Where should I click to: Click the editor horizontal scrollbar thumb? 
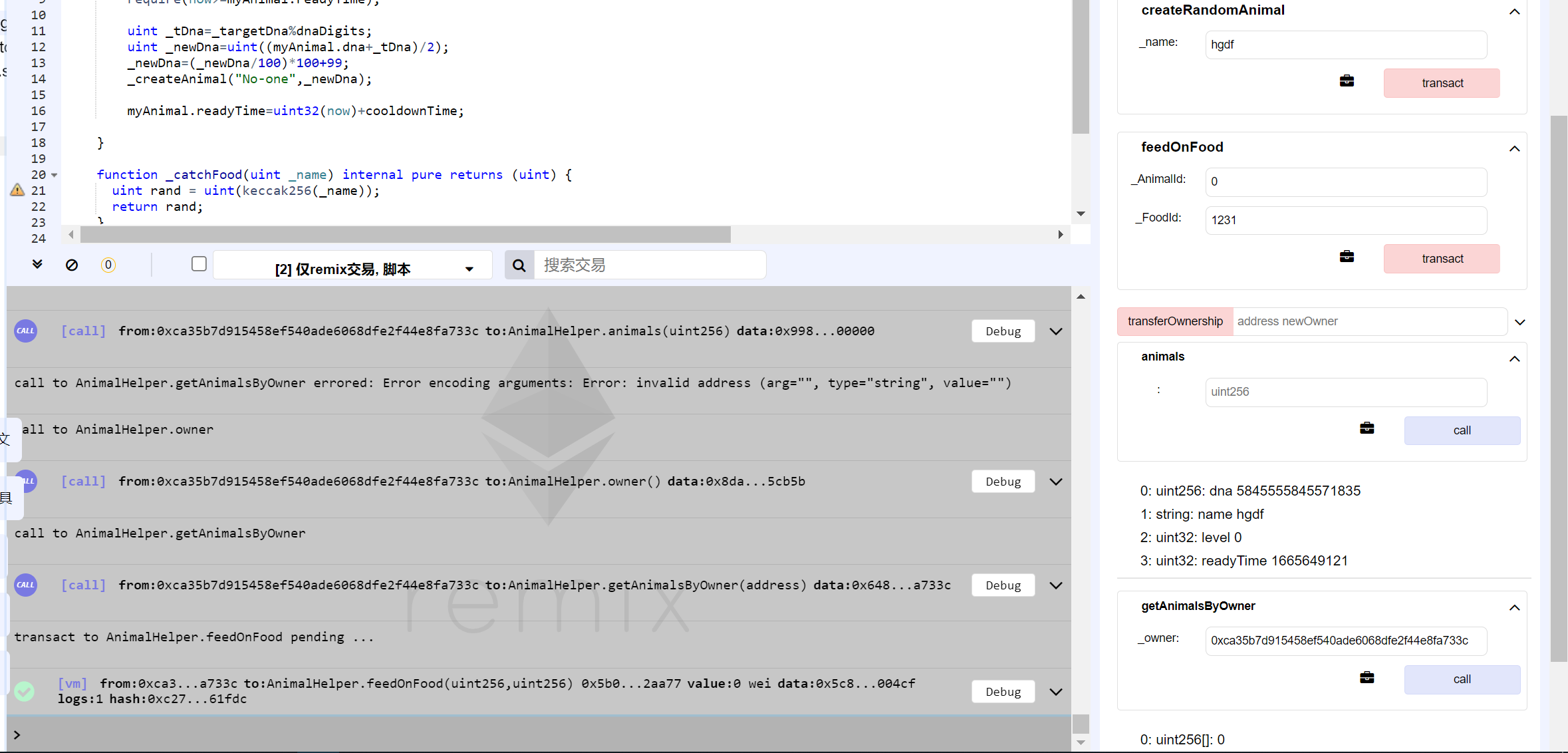406,234
